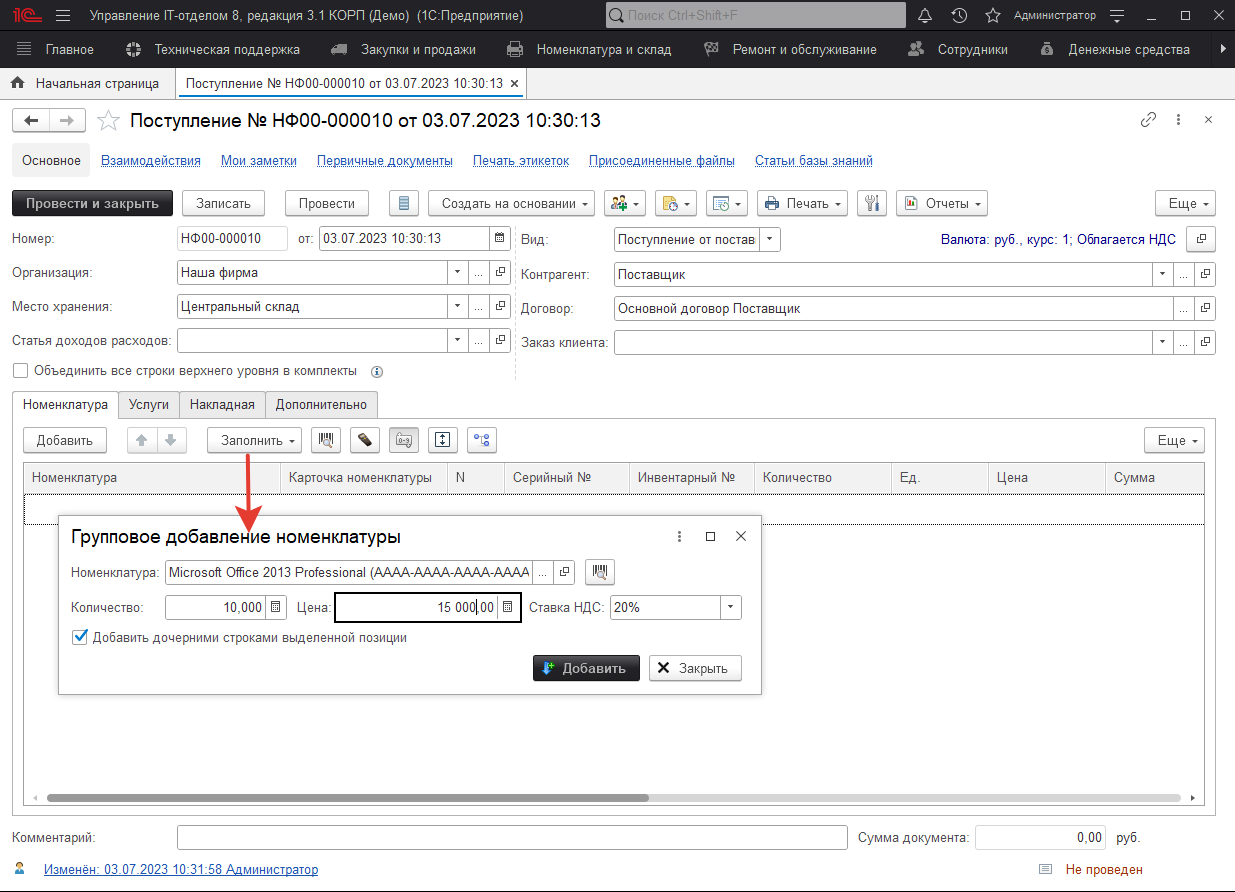This screenshot has width=1235, height=892.
Task: Expand the Организация dropdown list
Action: coord(457,272)
